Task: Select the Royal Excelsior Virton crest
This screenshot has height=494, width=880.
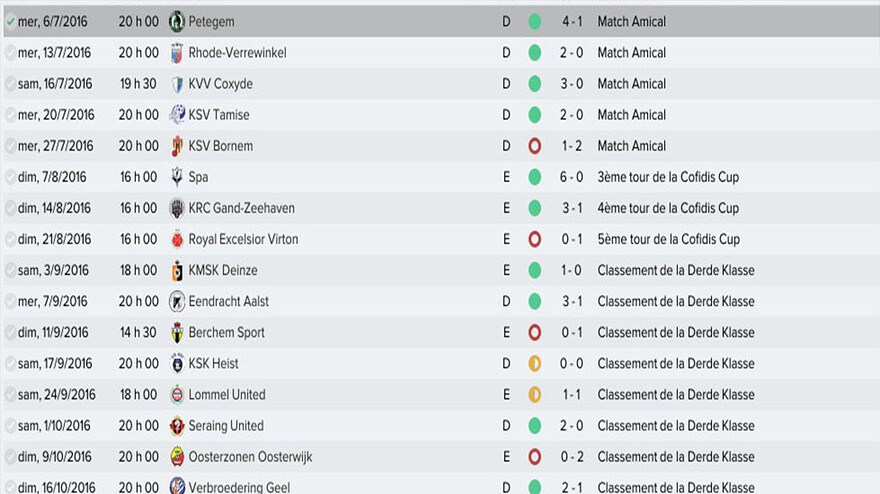Action: 177,239
